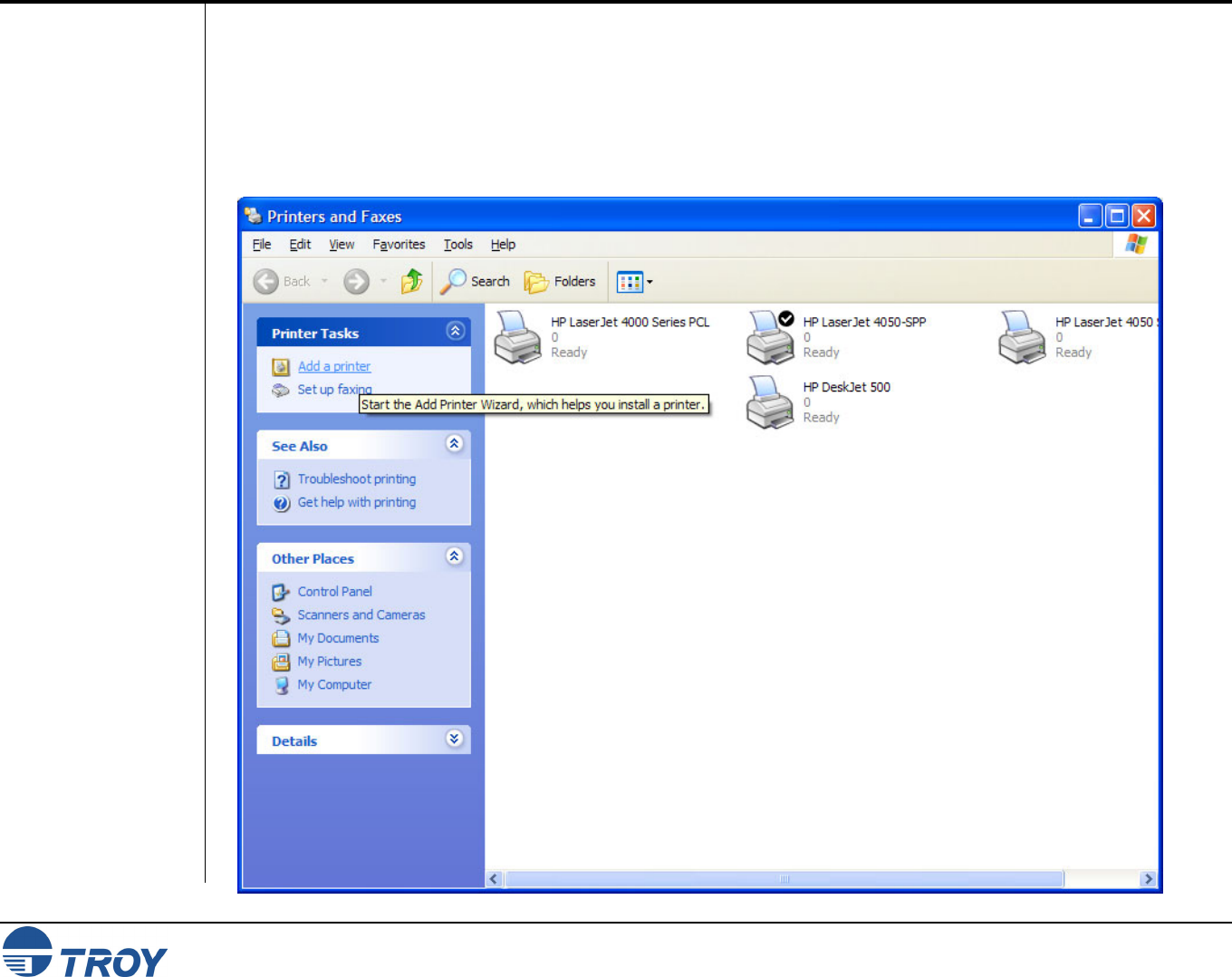Open the Views dropdown button
This screenshot has width=1232, height=977.
click(x=635, y=282)
